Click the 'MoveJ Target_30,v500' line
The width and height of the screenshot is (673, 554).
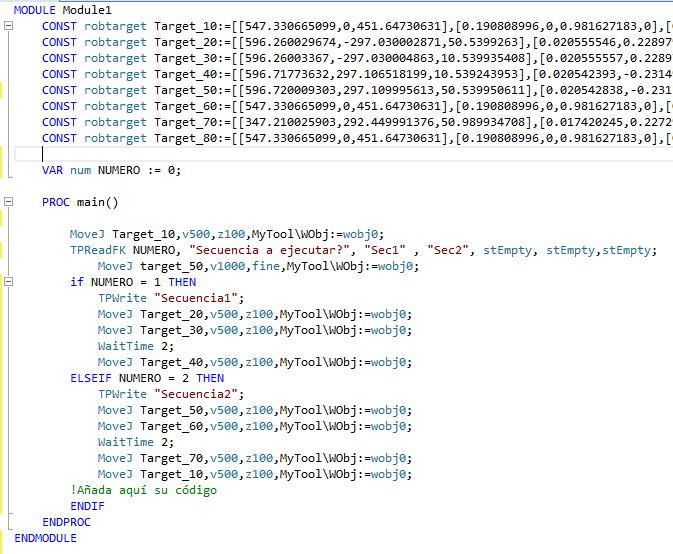[255, 330]
